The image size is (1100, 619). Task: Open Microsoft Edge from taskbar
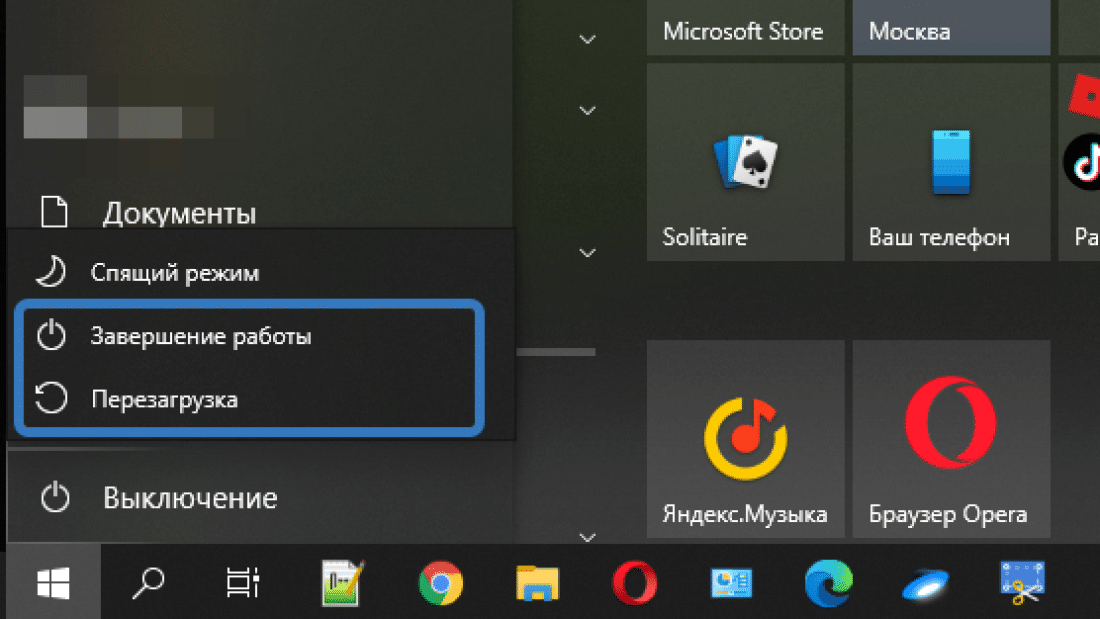[x=829, y=582]
